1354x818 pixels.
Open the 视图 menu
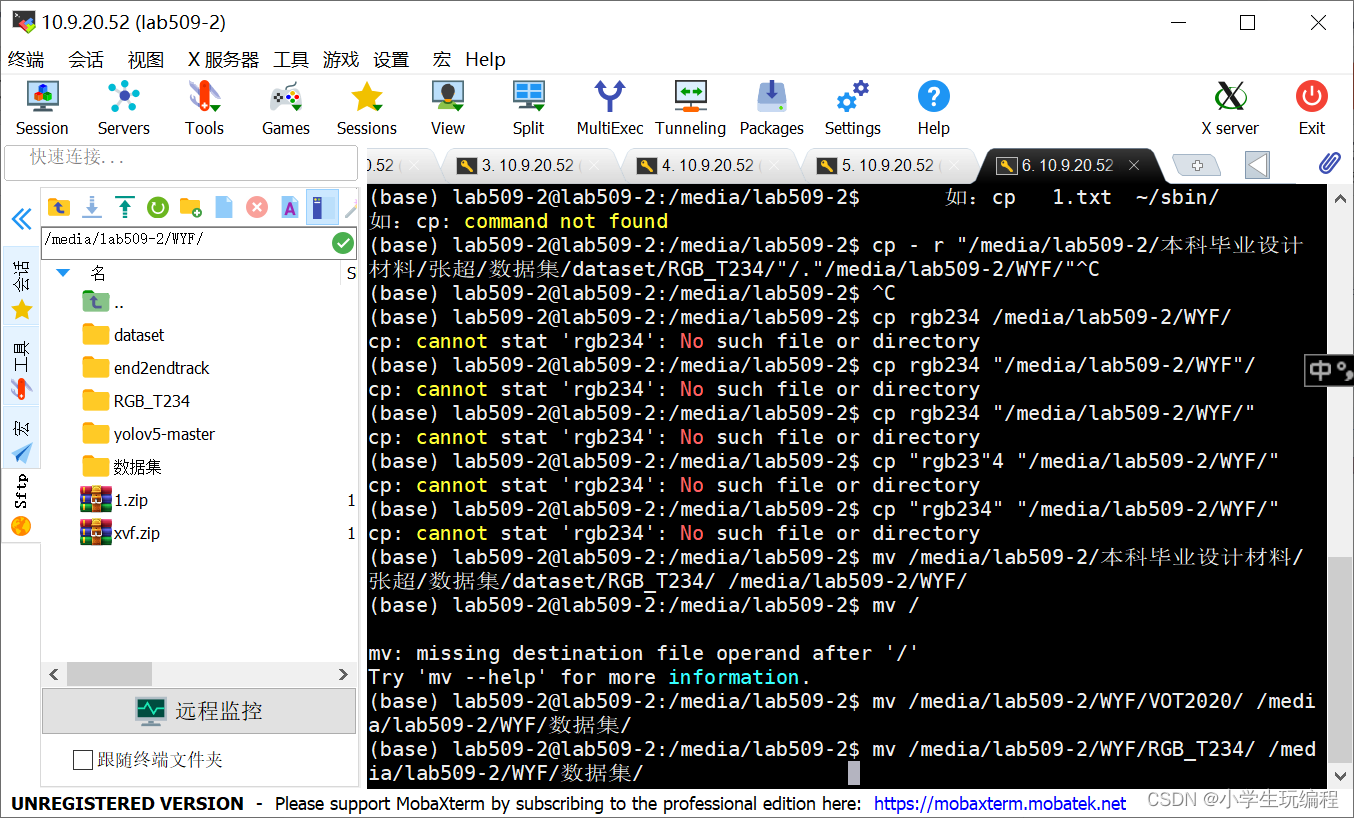pos(146,59)
